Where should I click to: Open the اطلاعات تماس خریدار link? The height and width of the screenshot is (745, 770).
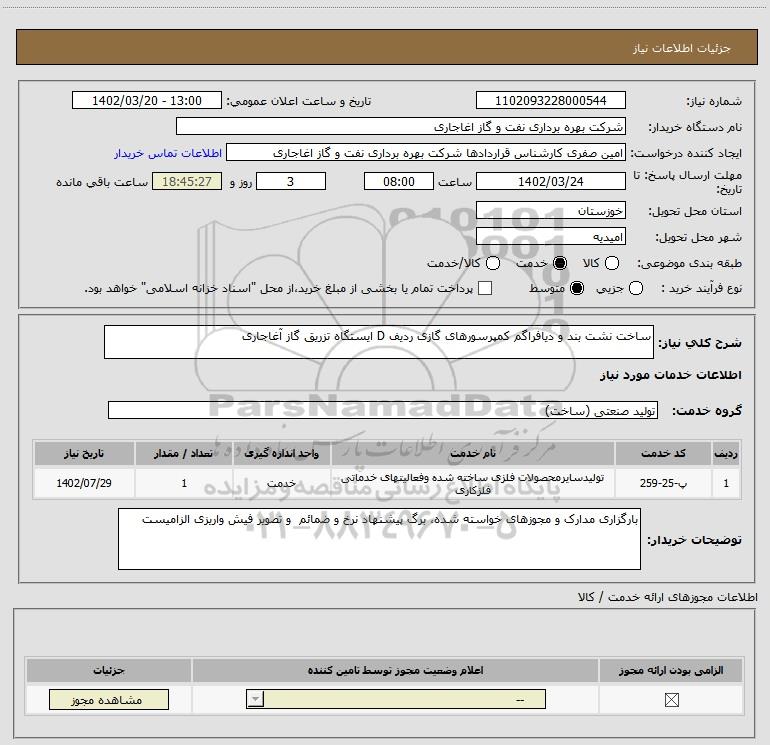168,153
